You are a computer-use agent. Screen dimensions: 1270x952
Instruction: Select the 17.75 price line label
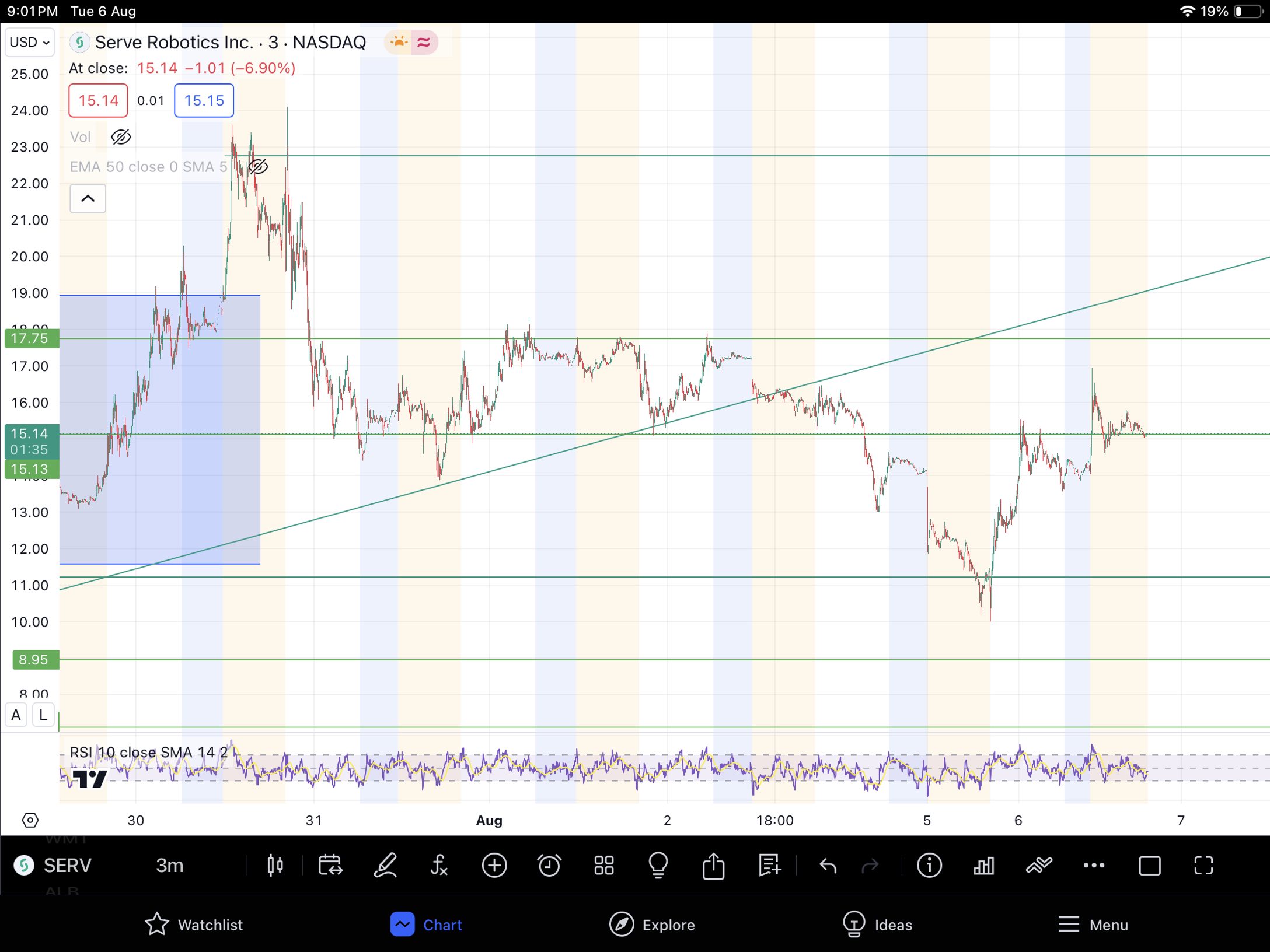[32, 338]
